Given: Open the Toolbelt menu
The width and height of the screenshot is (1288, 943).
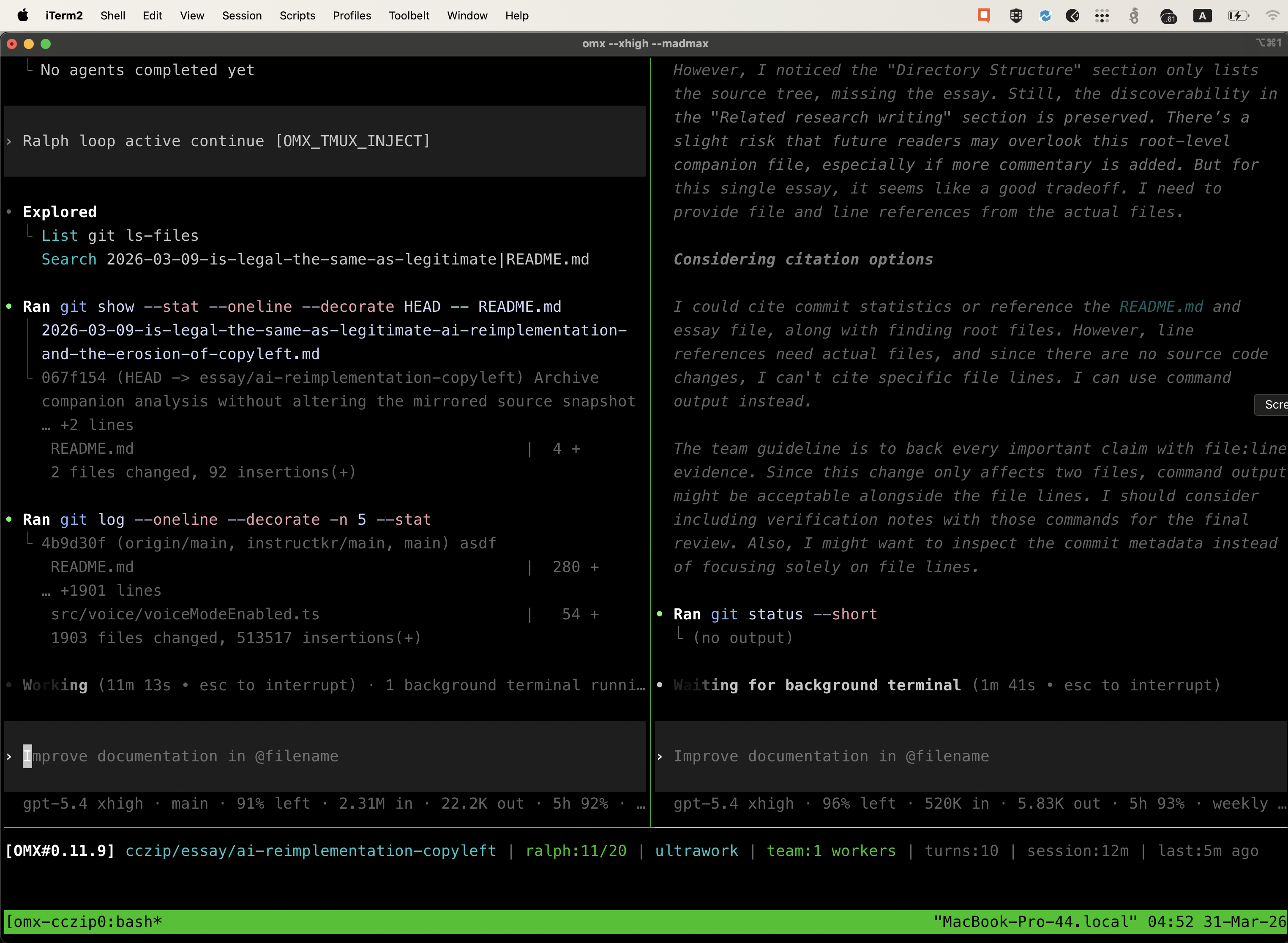Looking at the screenshot, I should pyautogui.click(x=409, y=15).
